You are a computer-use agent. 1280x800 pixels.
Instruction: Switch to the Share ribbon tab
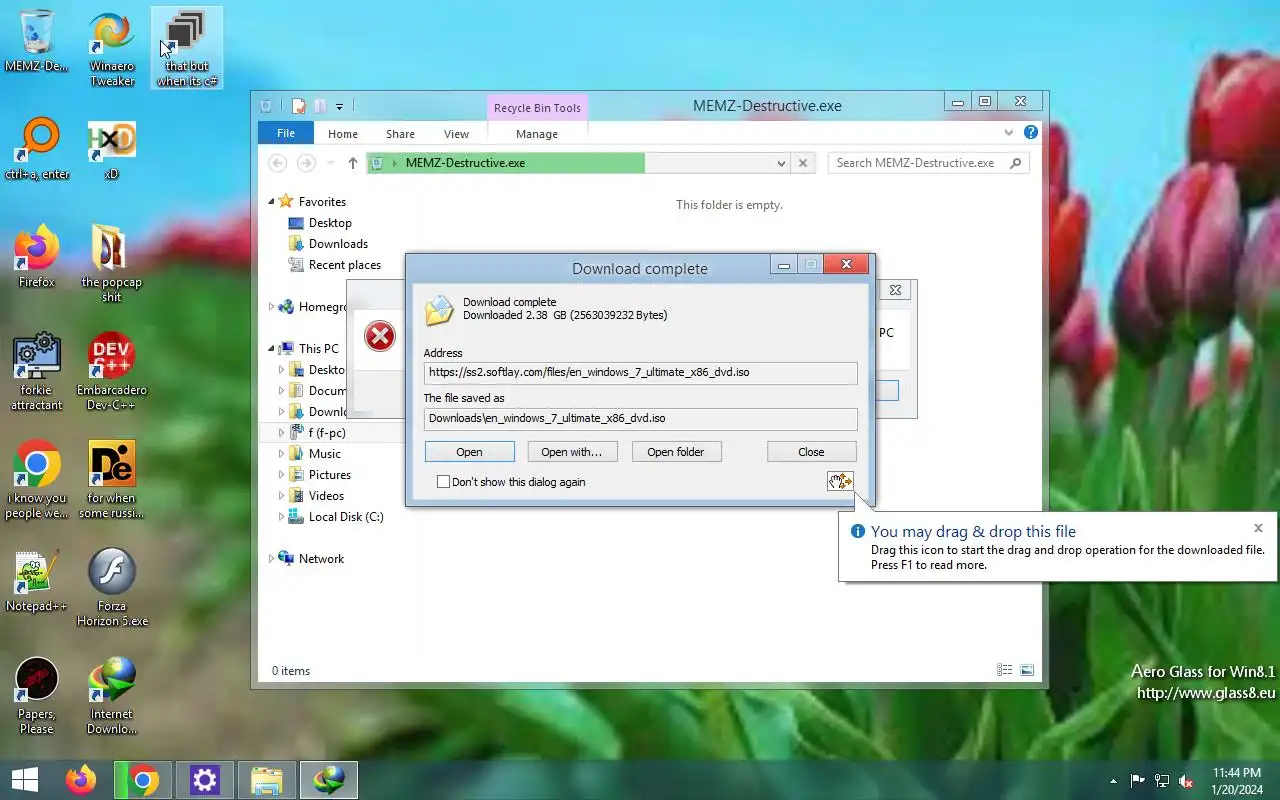(400, 134)
